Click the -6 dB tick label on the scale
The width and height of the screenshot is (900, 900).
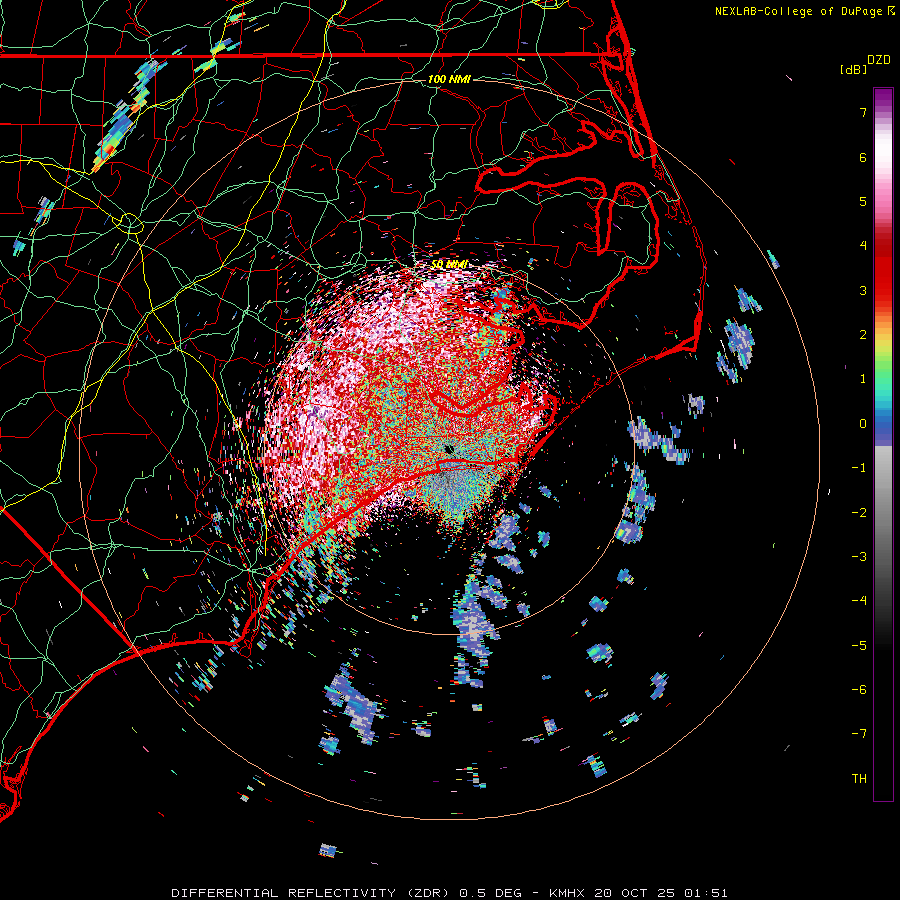point(859,690)
